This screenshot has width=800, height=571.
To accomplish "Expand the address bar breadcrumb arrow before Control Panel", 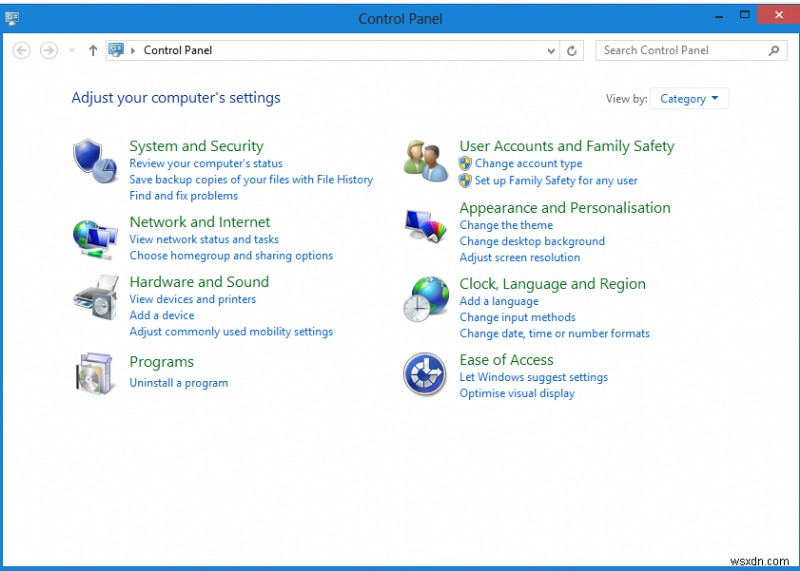I will (133, 51).
